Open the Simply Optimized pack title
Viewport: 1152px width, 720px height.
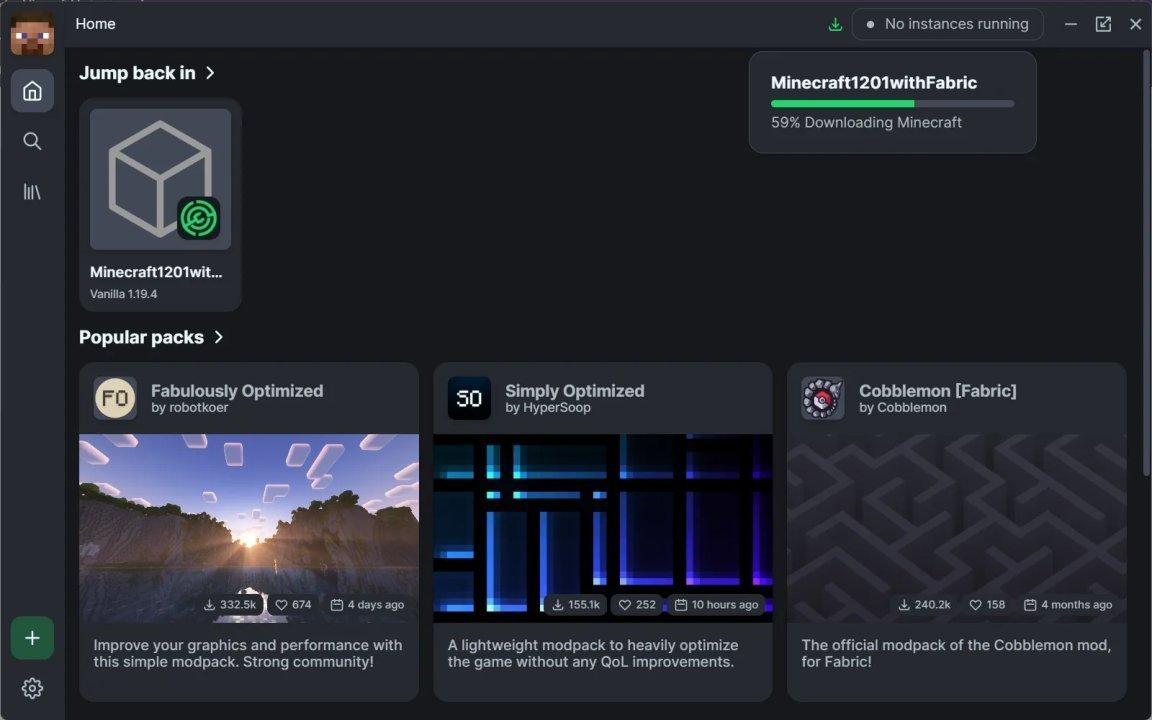[575, 391]
